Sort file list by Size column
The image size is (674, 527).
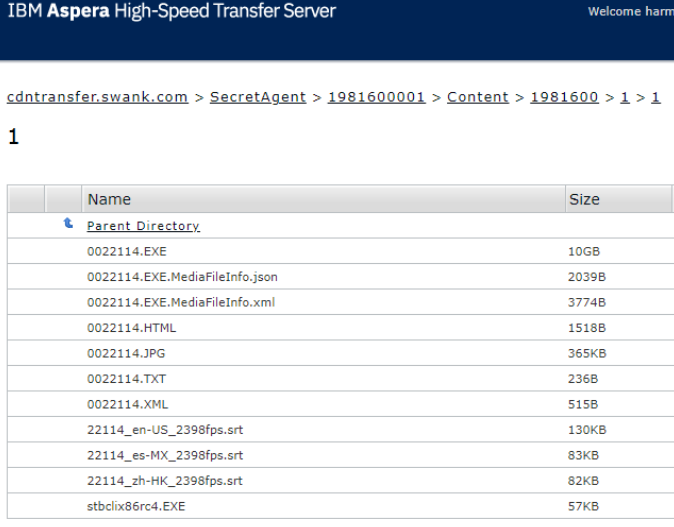click(584, 199)
